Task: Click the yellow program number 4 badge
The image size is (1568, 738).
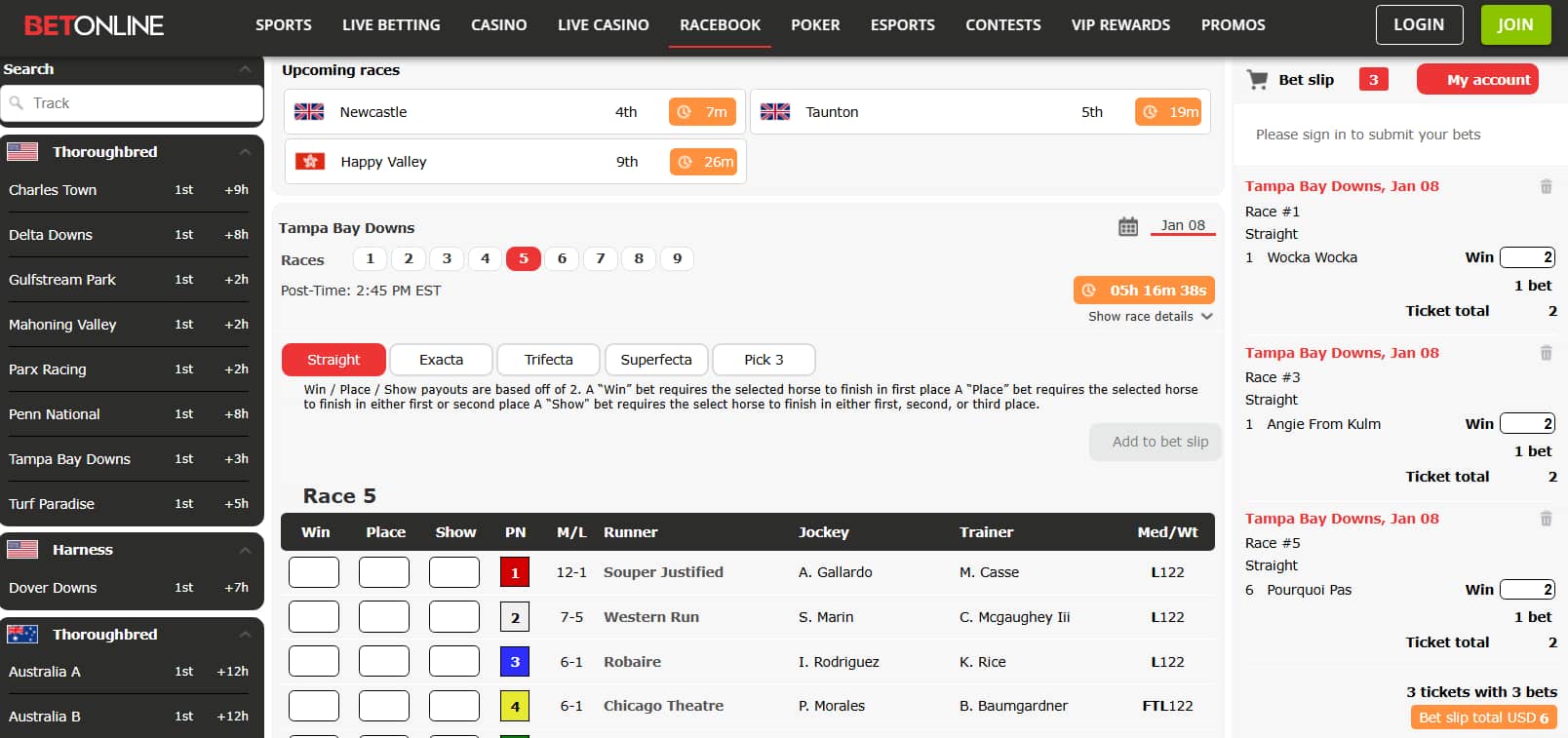Action: click(515, 706)
